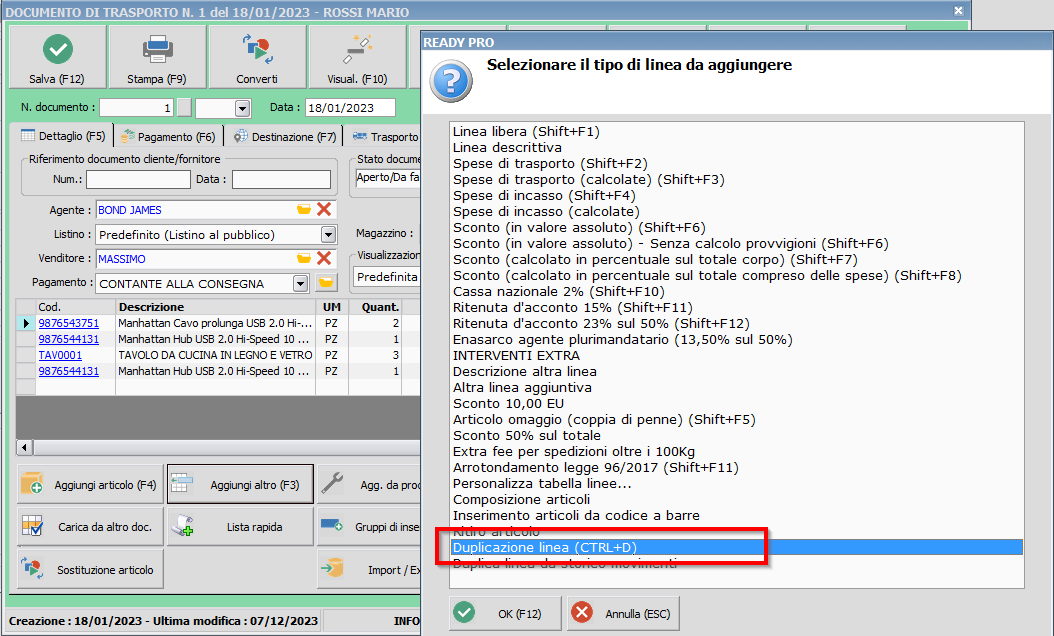Viewport: 1054px width, 636px height.
Task: Select Cassa nazionale 2% entry
Action: click(559, 292)
